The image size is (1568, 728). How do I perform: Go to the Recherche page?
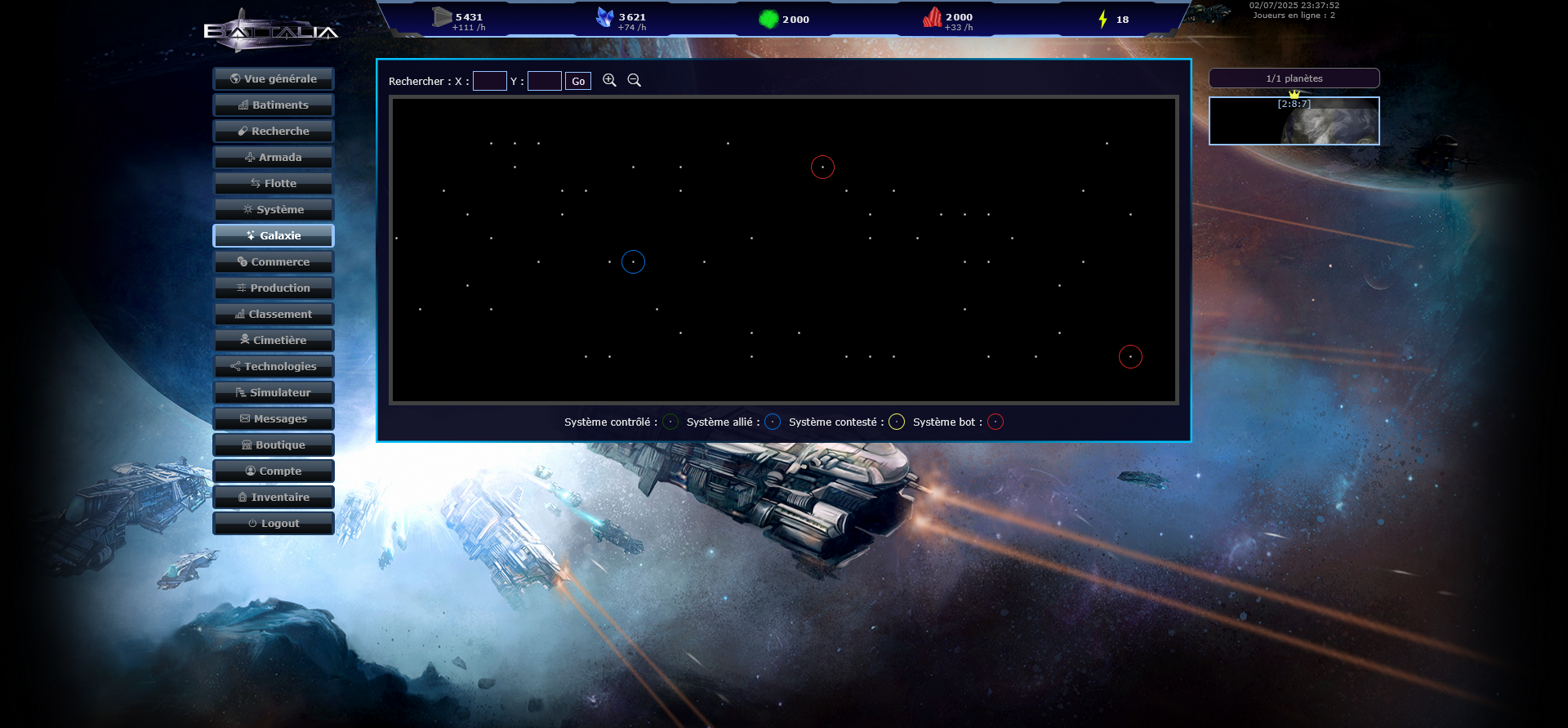(x=274, y=131)
